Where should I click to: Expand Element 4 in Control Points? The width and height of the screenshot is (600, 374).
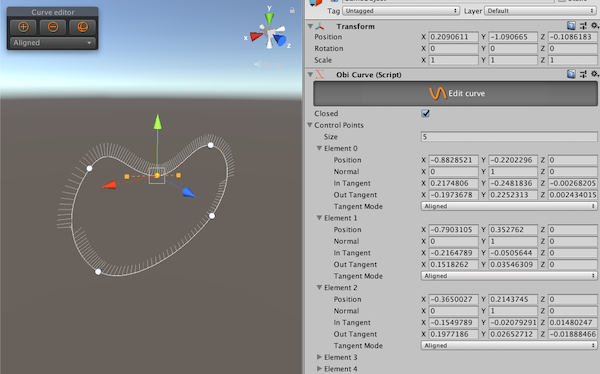(319, 369)
